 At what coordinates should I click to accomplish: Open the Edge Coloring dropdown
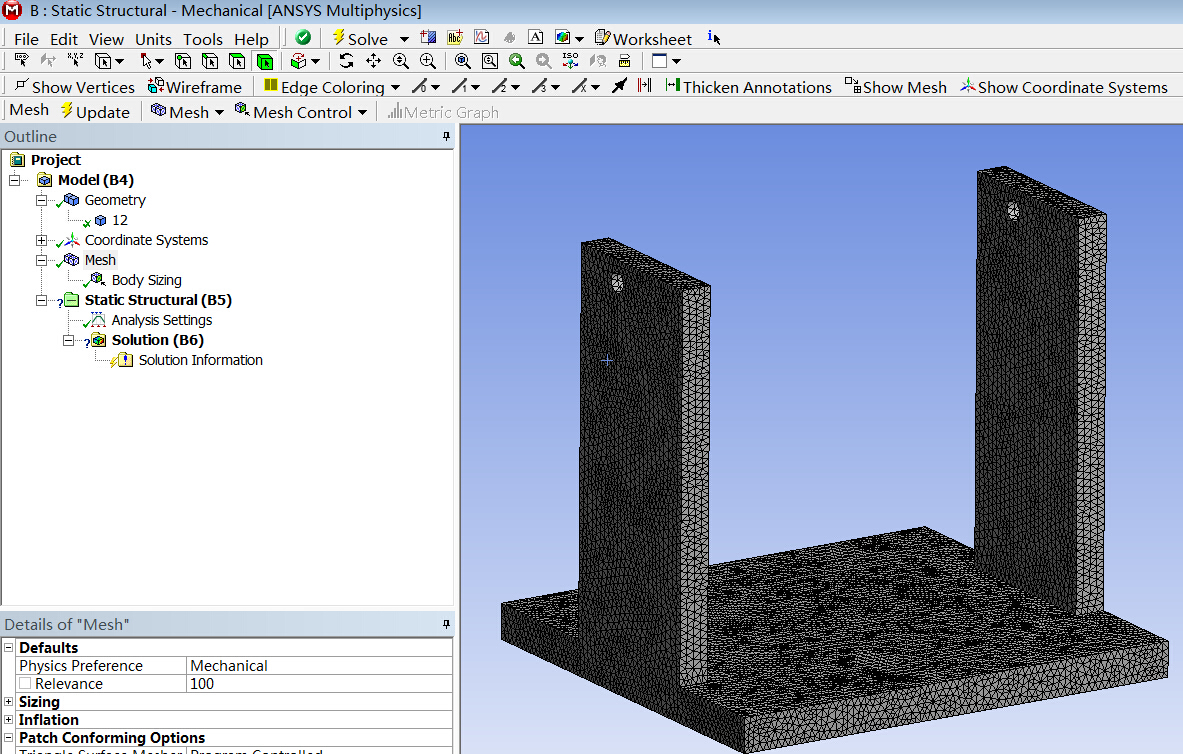coord(331,87)
